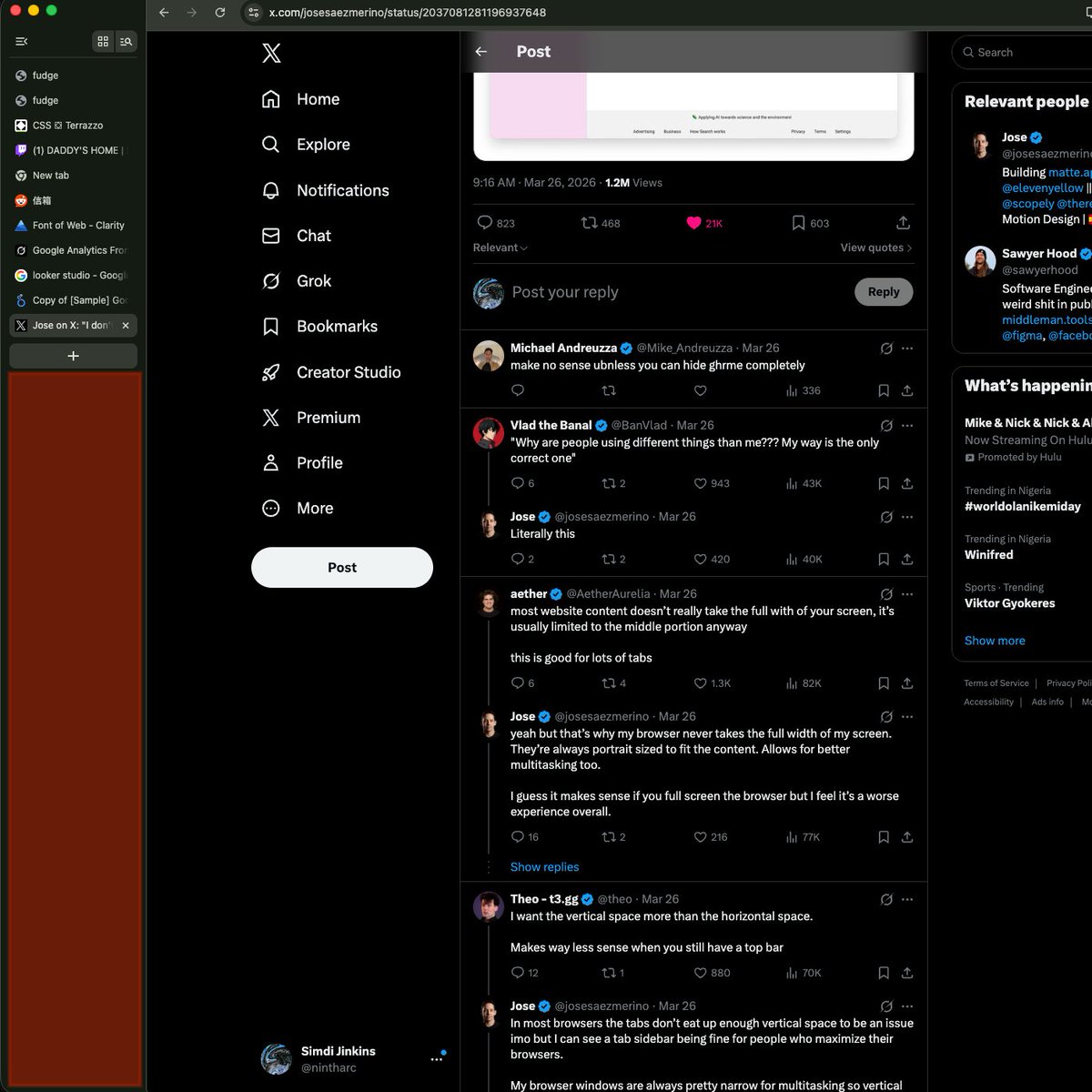Switch to (1) DADDY'S HOME tab
The image size is (1092, 1092).
tap(73, 150)
